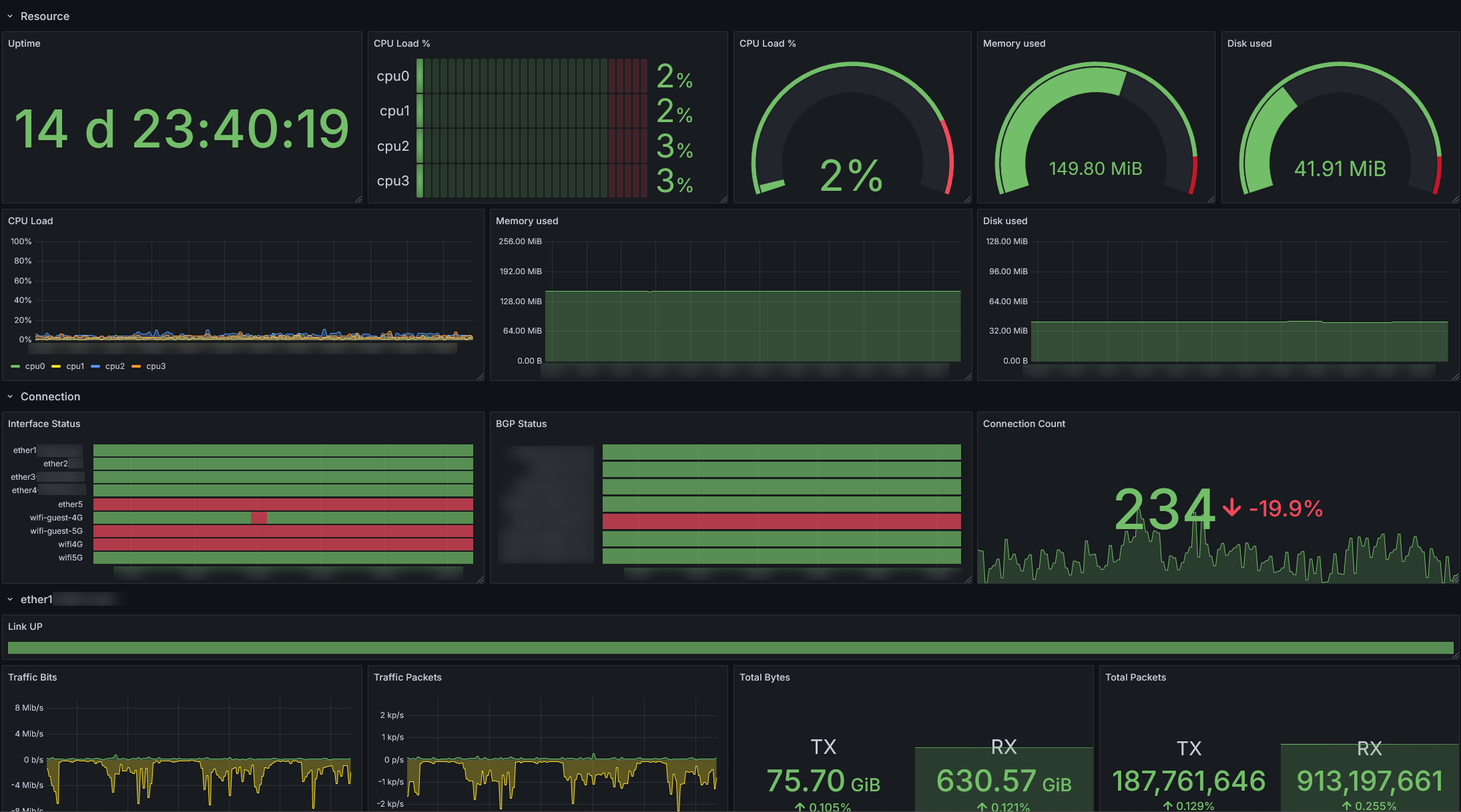Collapse the Resource row chevron
Viewport: 1461px width, 812px height.
(10, 17)
